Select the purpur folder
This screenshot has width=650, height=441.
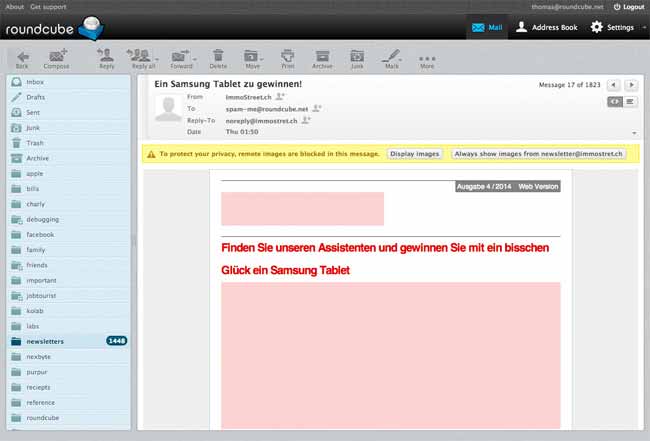click(x=68, y=372)
